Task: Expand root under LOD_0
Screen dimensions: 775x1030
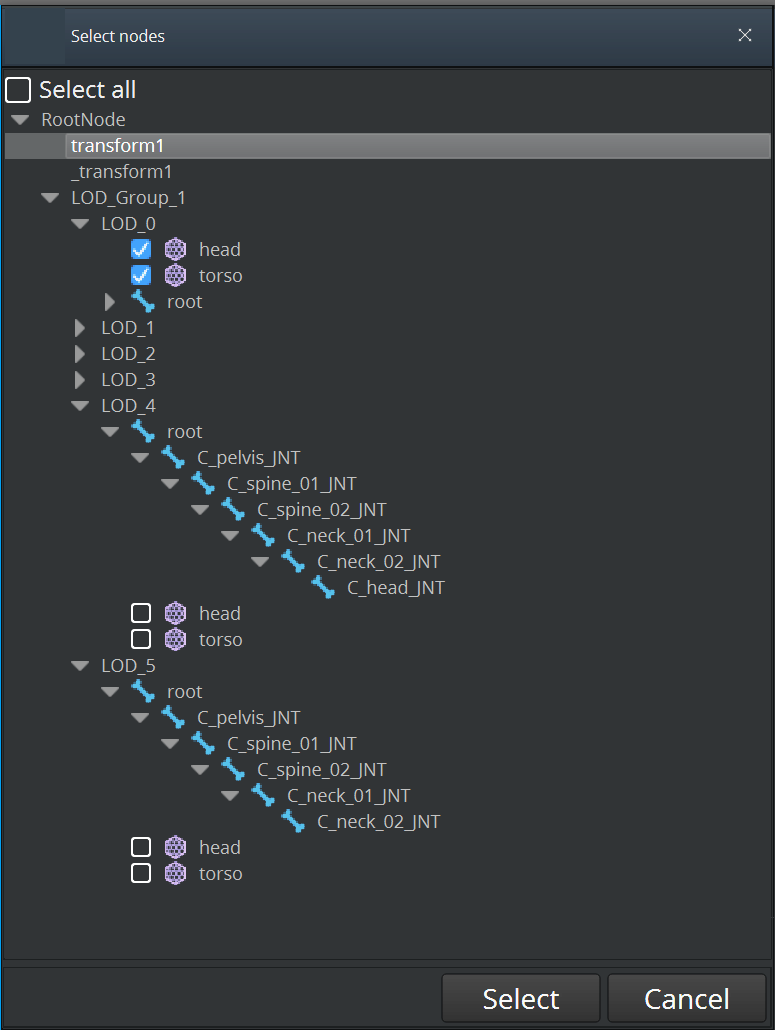Action: (x=110, y=301)
